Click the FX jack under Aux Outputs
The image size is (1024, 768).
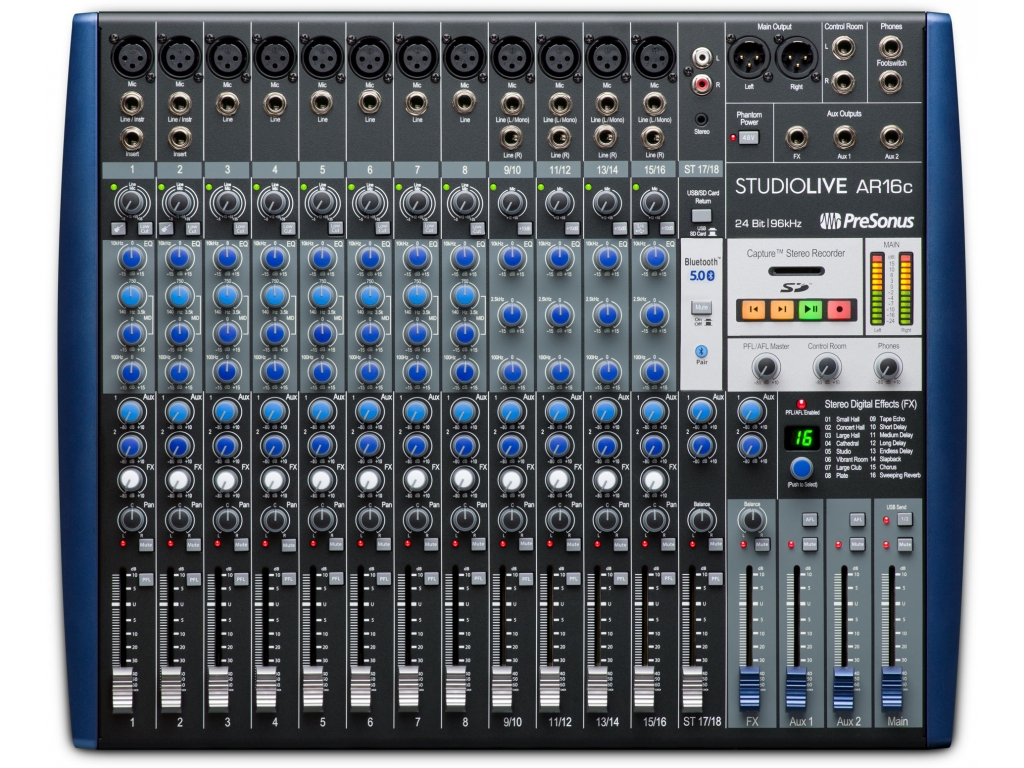796,138
